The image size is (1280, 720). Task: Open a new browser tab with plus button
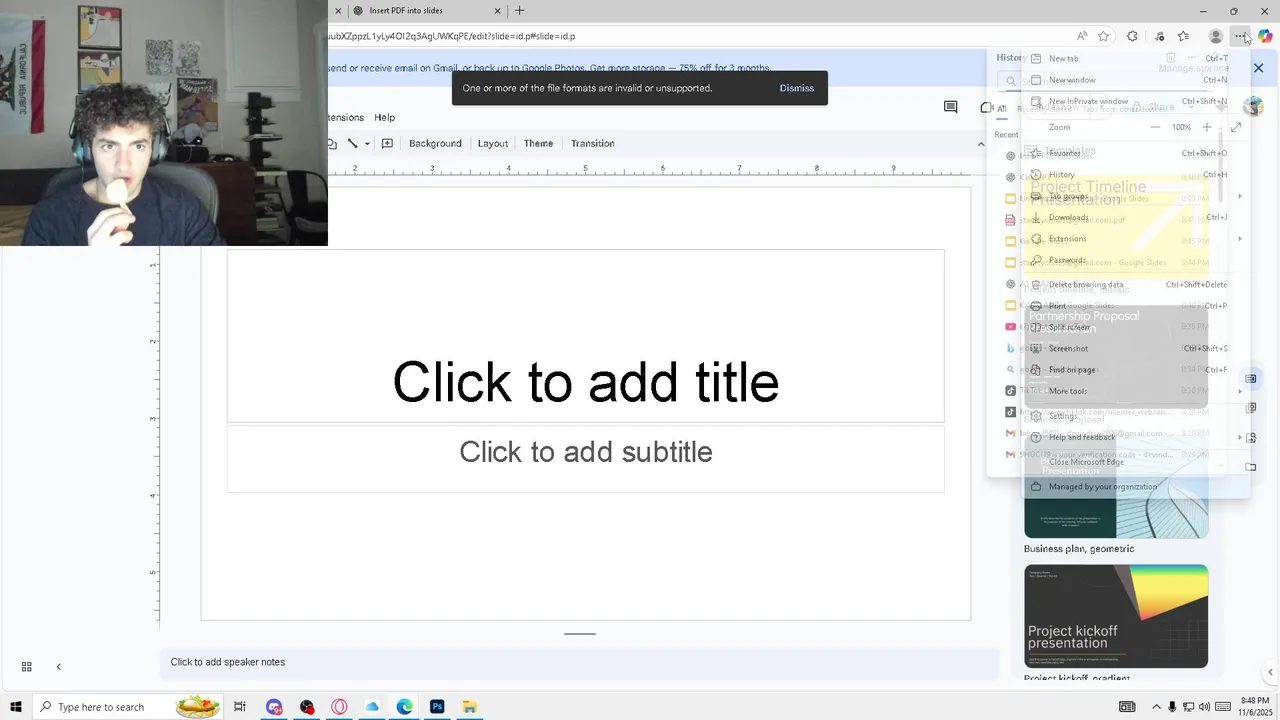tap(519, 11)
